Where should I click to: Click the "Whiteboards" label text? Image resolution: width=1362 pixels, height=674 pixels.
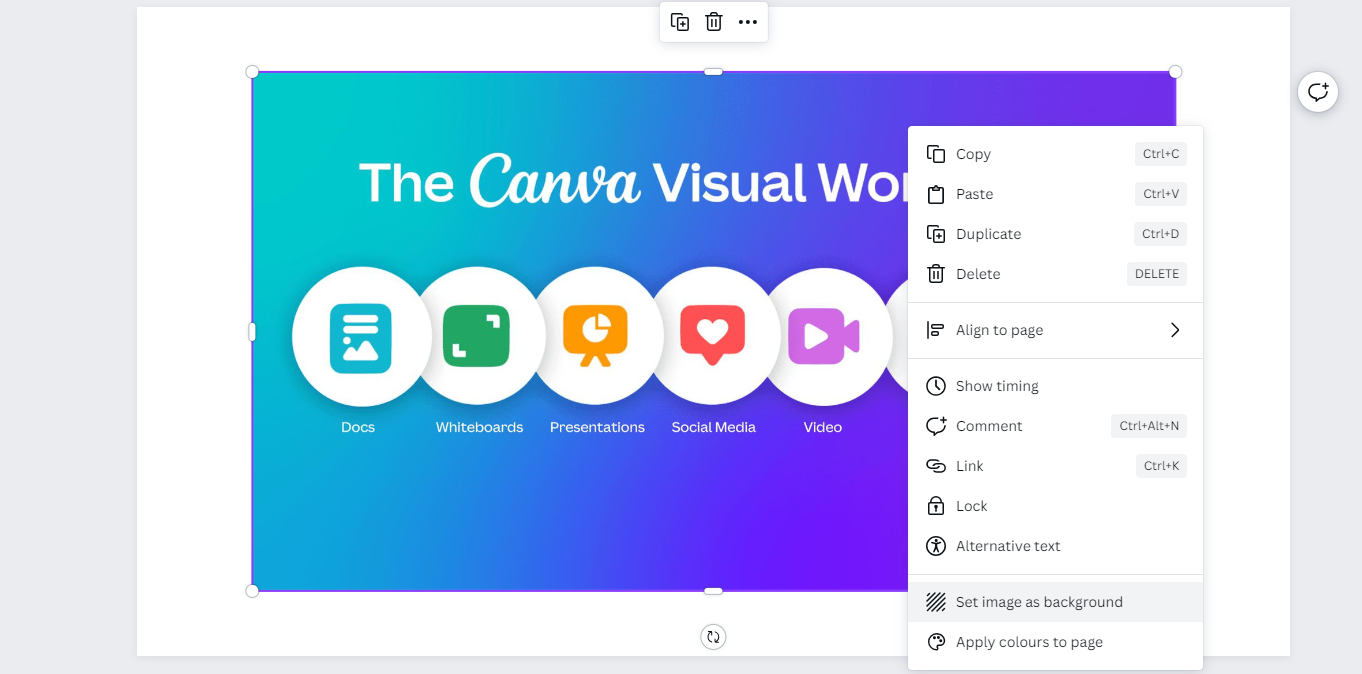point(479,427)
